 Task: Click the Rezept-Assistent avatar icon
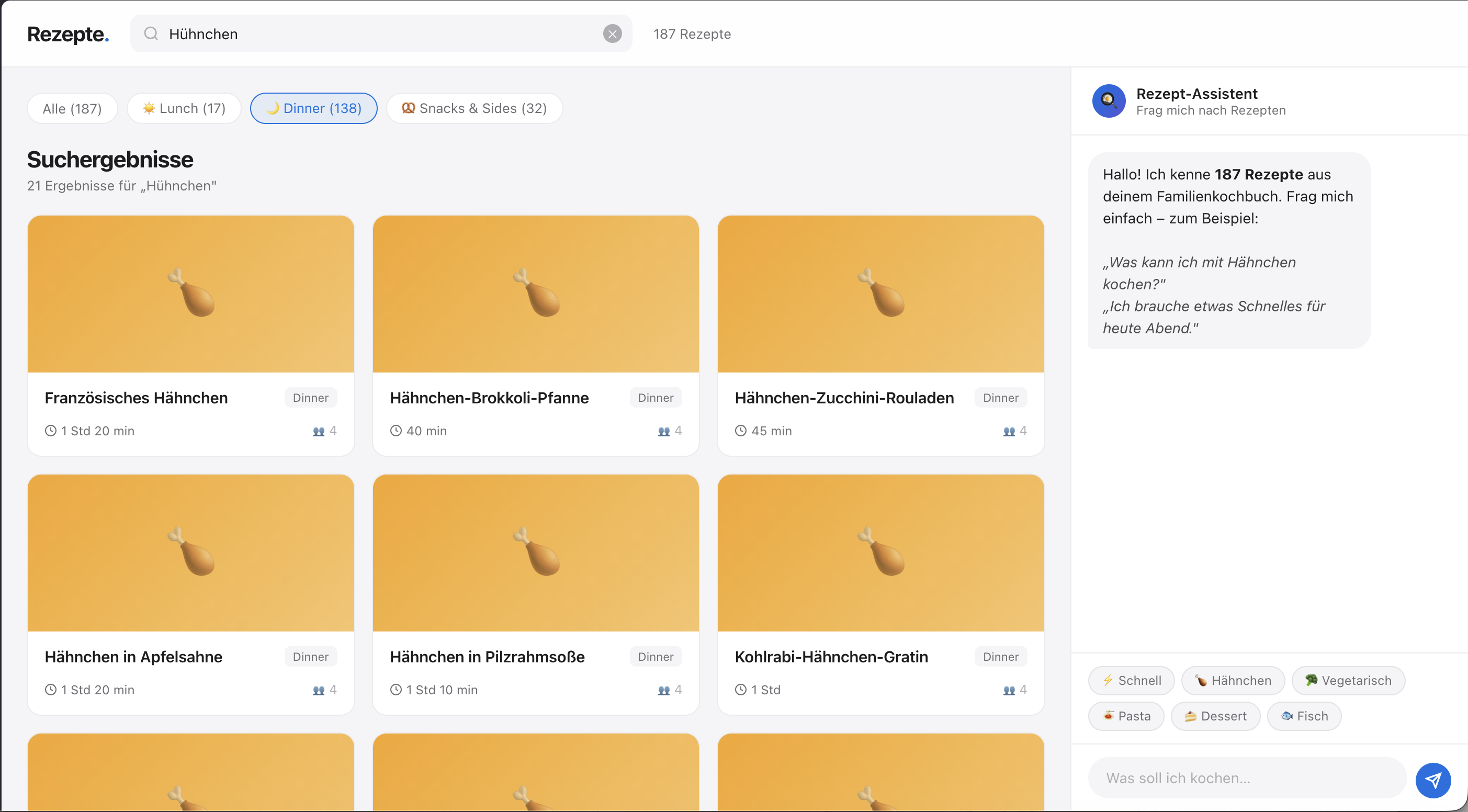[x=1109, y=101]
